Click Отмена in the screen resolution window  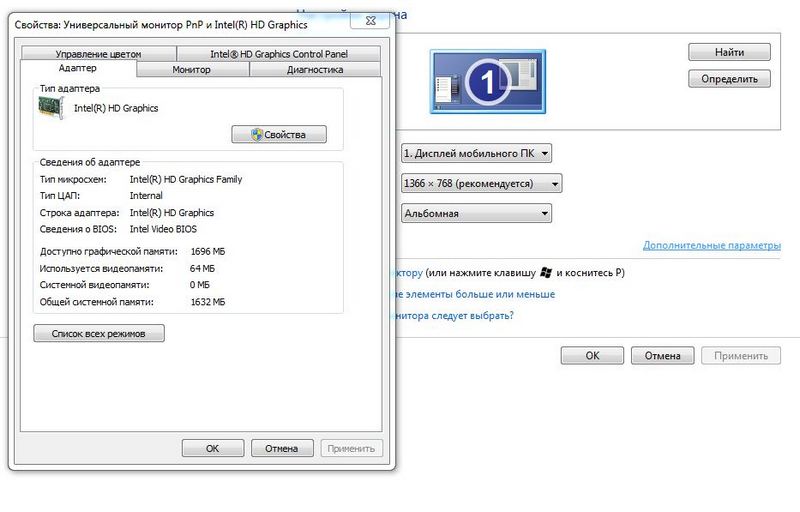click(662, 355)
